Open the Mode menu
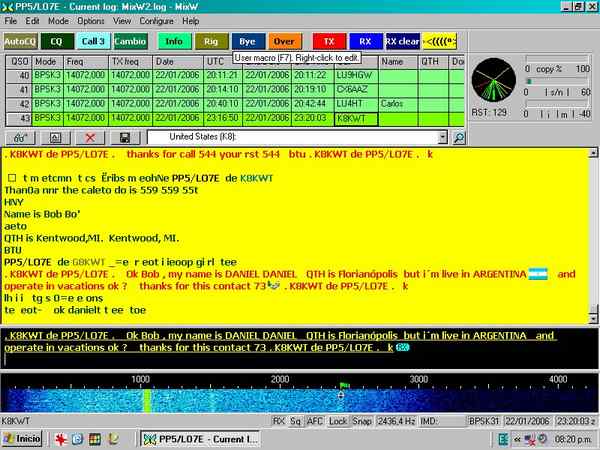This screenshot has width=600, height=450. pyautogui.click(x=58, y=21)
